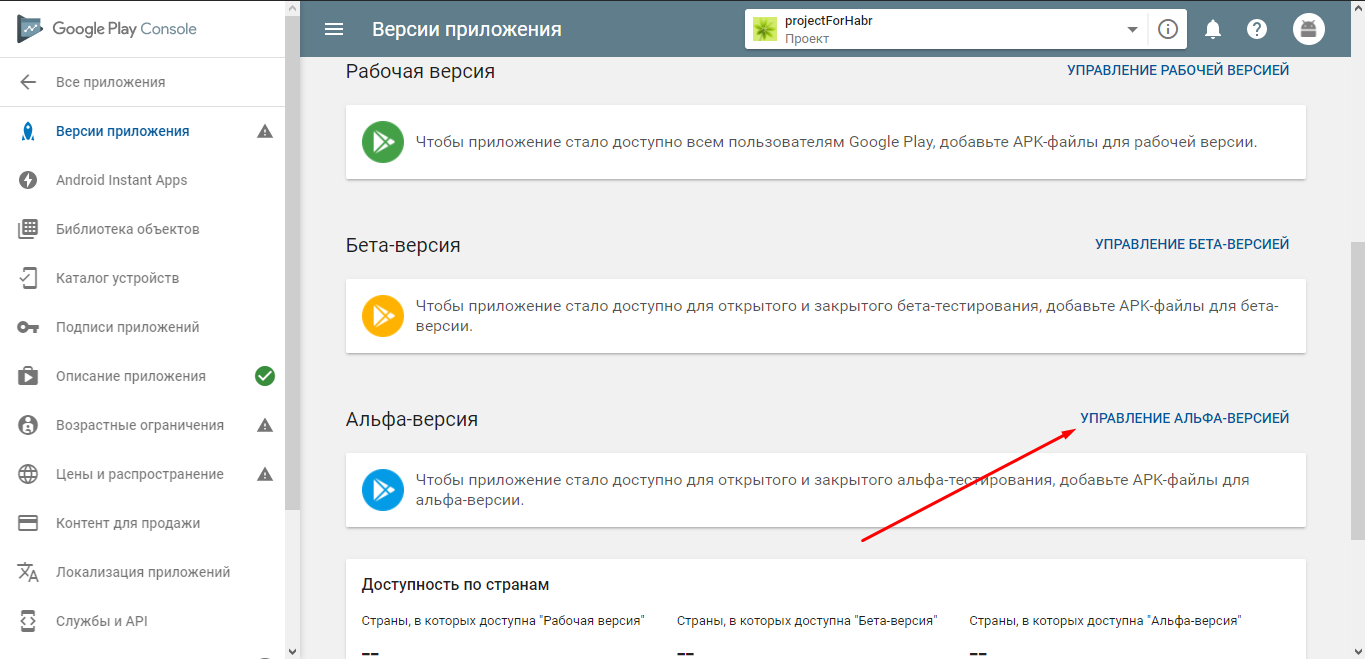The height and width of the screenshot is (659, 1365).
Task: Click the Альфа-версия heading
Action: point(412,419)
